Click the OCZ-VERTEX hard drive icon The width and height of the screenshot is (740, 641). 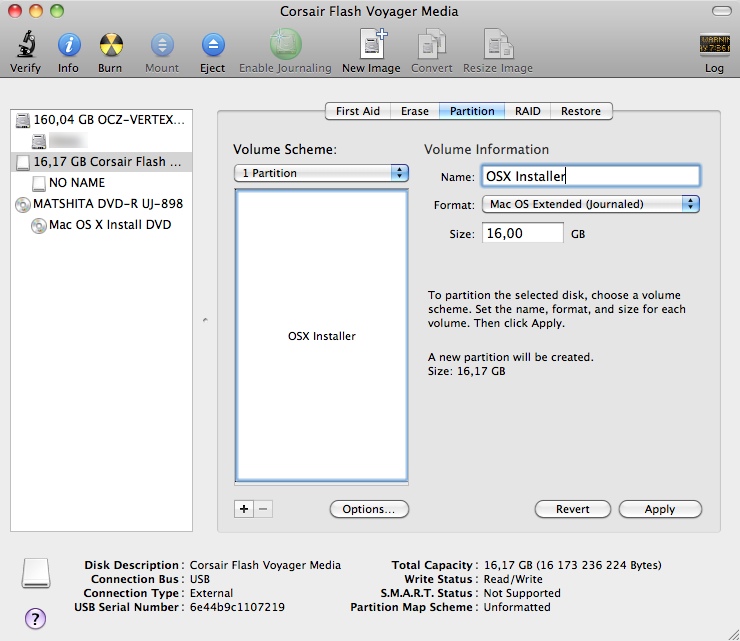click(x=23, y=120)
